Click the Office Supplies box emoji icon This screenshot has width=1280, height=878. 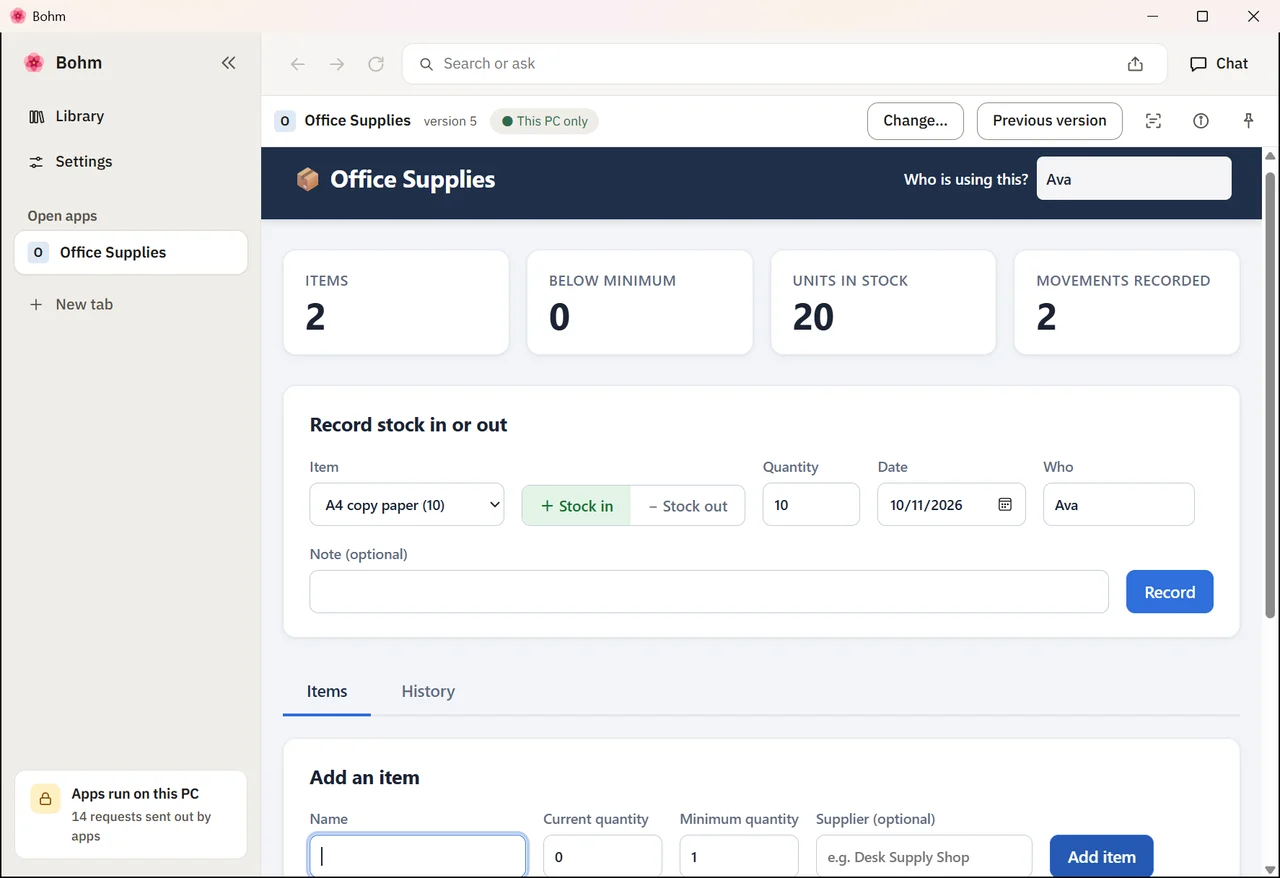pyautogui.click(x=308, y=180)
